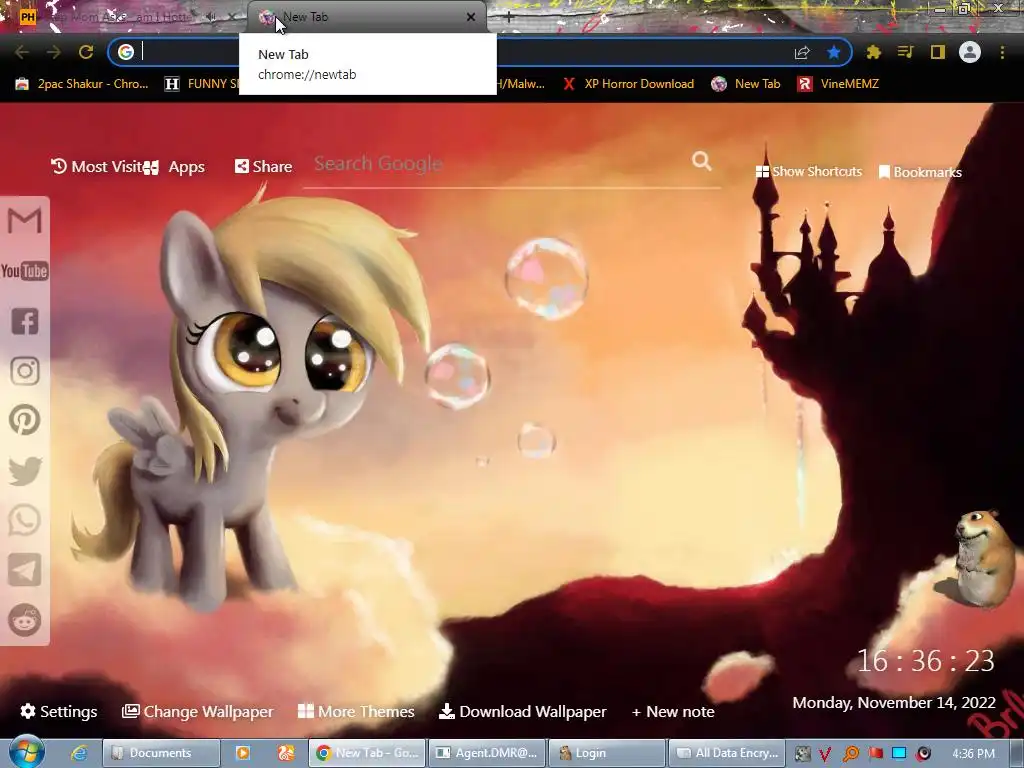Click the 16:36:23 clock display

coord(925,661)
